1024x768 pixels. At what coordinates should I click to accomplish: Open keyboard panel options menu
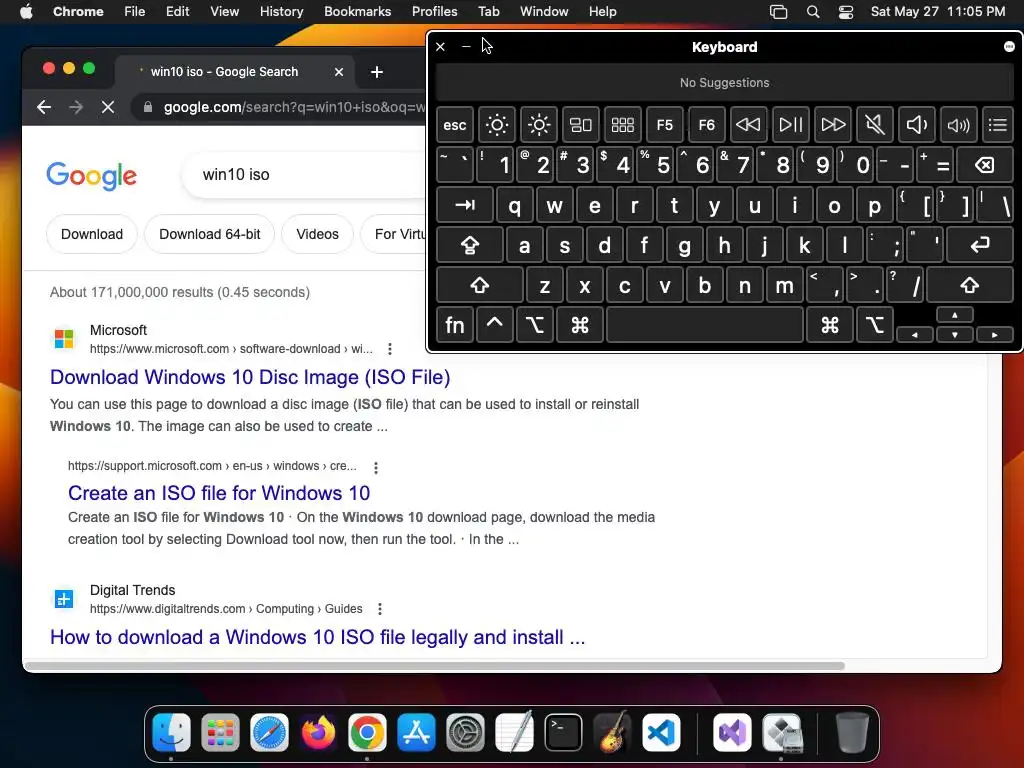[x=1009, y=46]
